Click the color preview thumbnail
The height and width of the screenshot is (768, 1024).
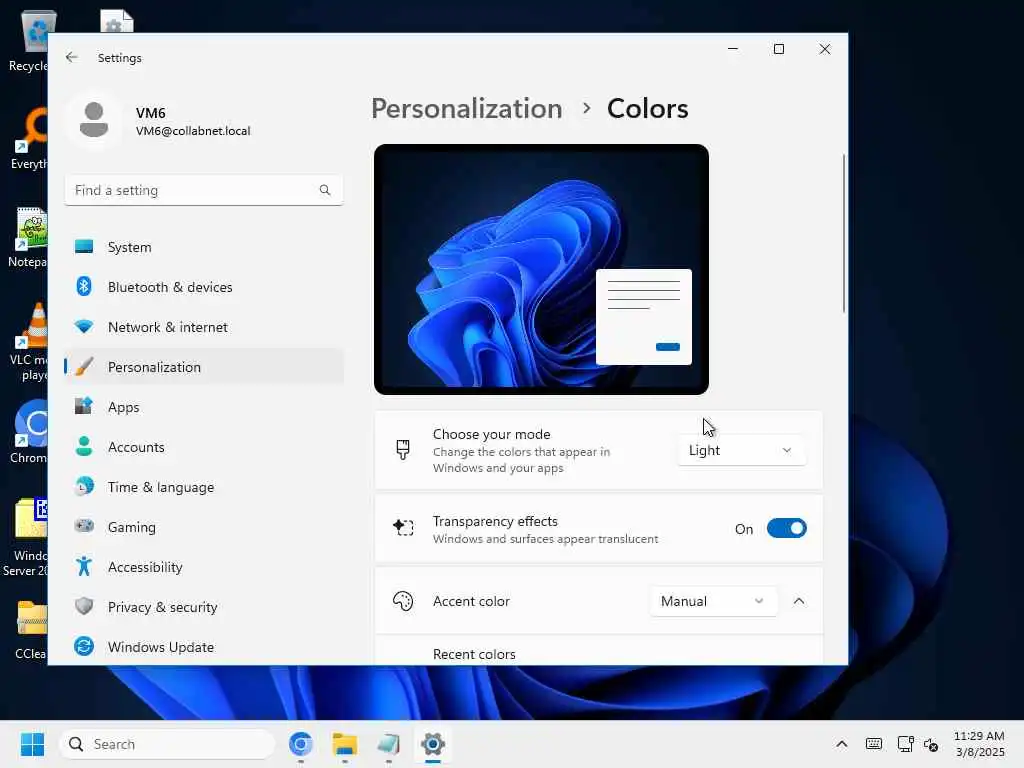click(x=541, y=269)
